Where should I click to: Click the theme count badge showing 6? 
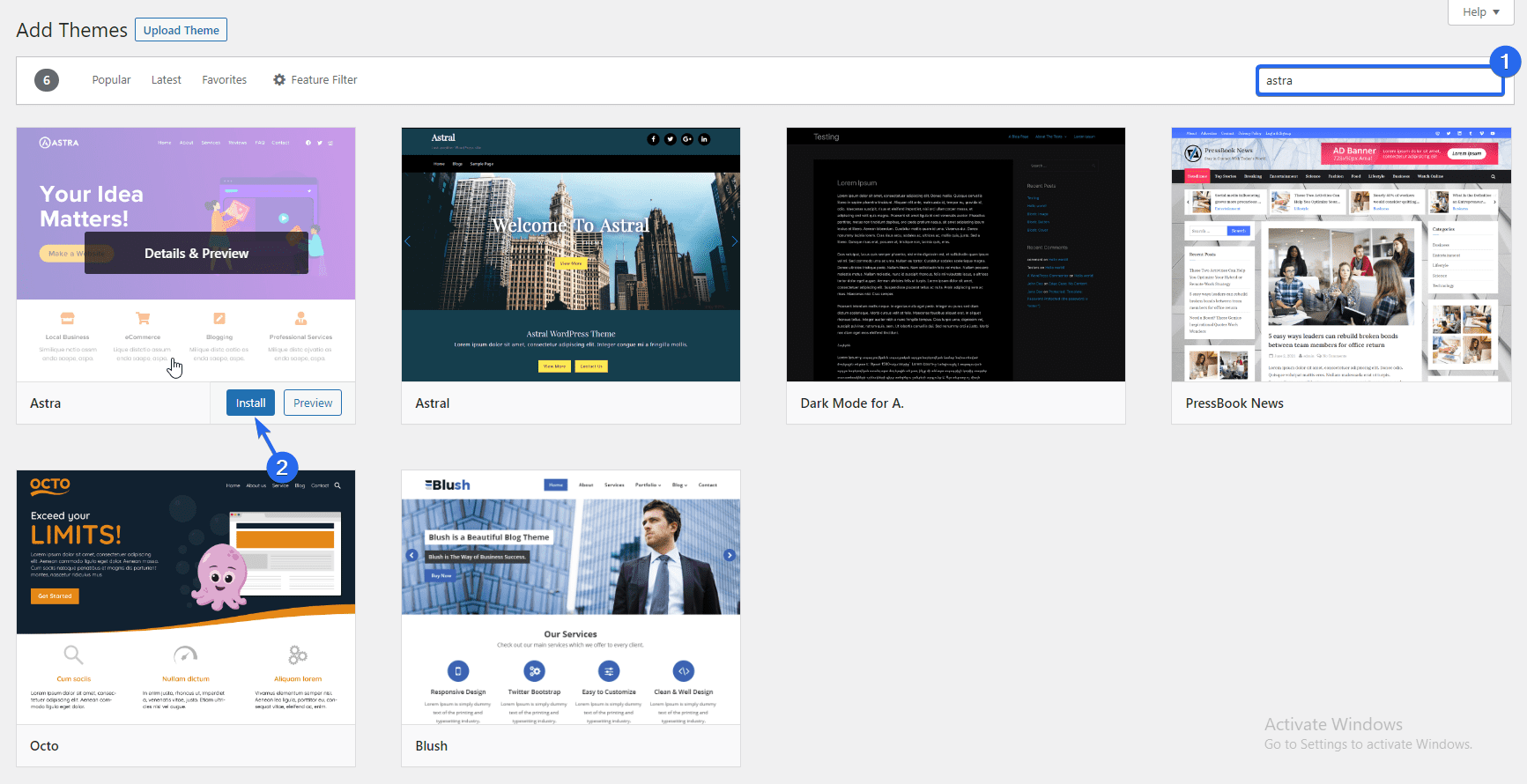pos(47,80)
